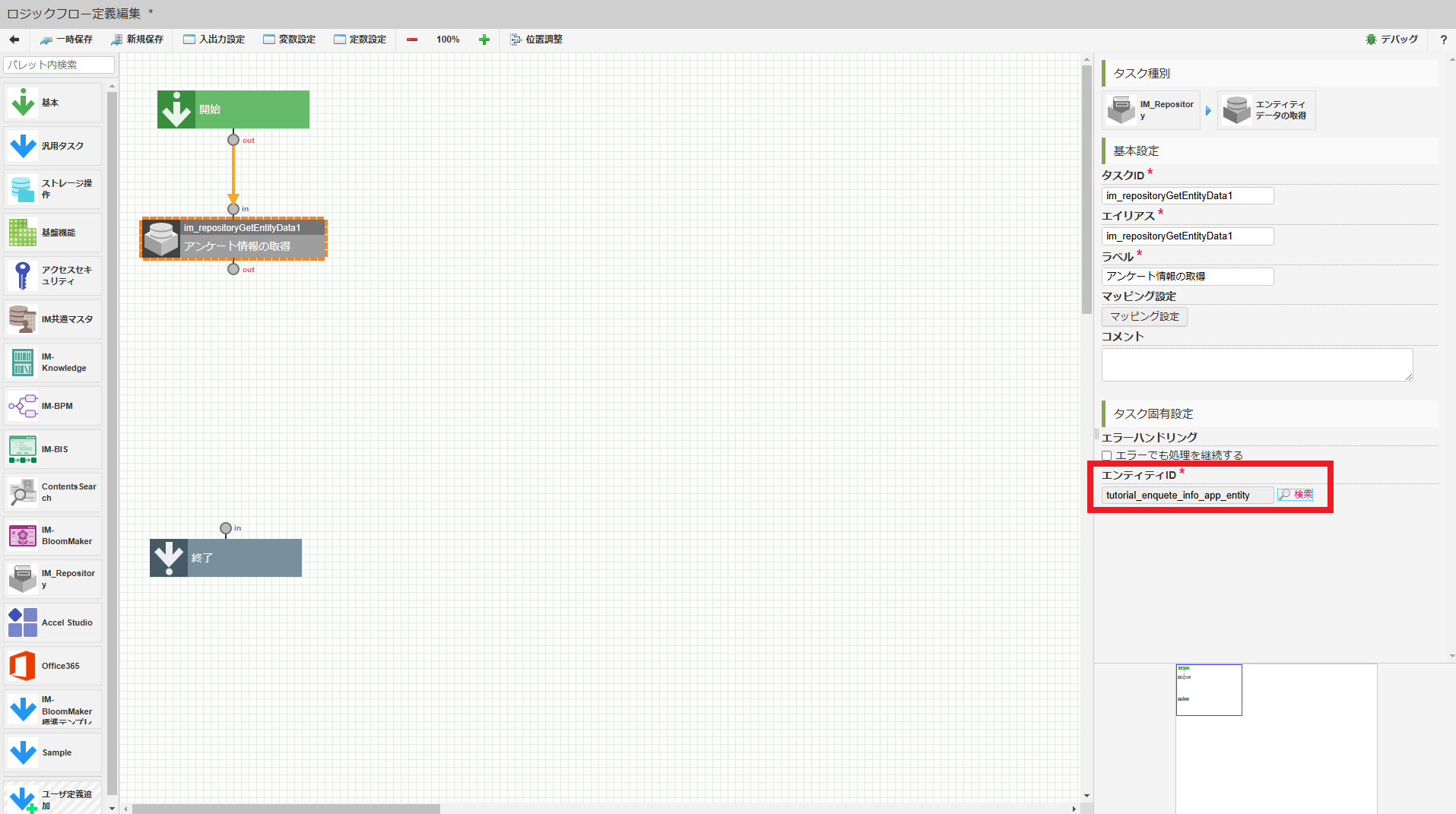The height and width of the screenshot is (814, 1456).
Task: Enable the エラーでも処理を継続する checkbox
Action: point(1107,455)
